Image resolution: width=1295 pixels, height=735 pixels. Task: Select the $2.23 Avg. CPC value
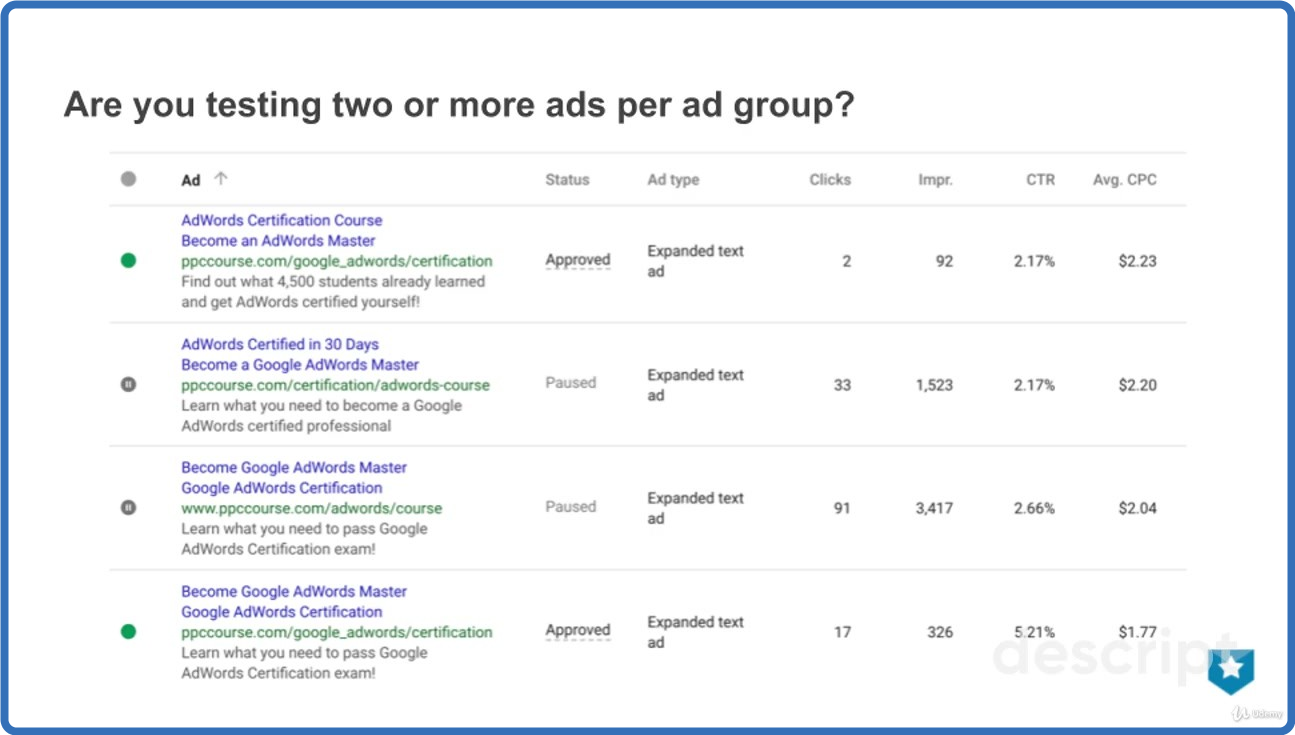point(1138,261)
